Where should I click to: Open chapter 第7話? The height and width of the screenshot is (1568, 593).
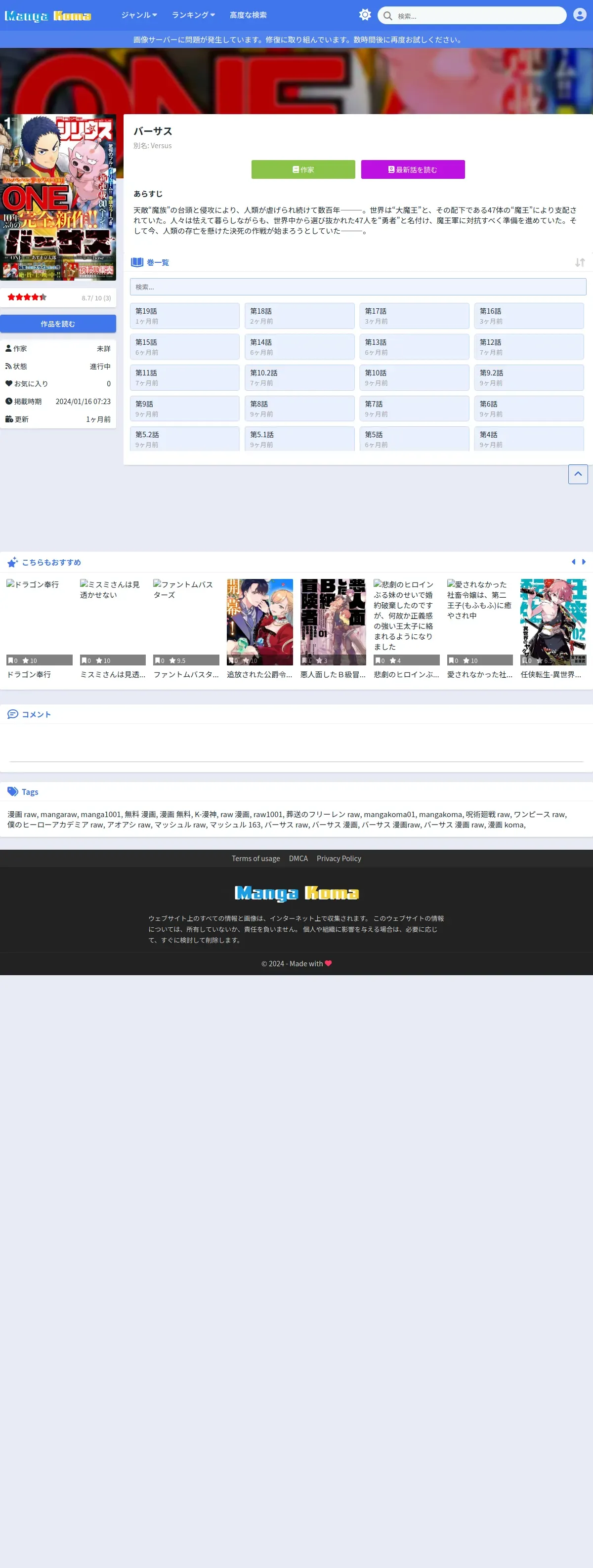414,409
